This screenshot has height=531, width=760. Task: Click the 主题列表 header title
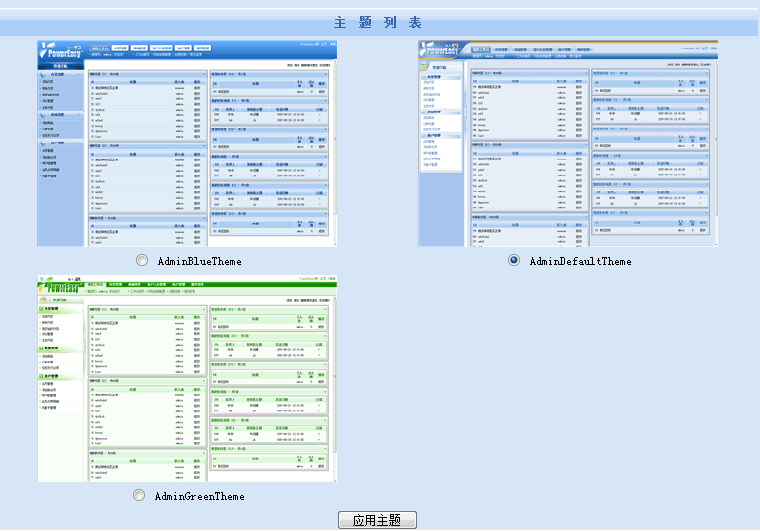[378, 22]
